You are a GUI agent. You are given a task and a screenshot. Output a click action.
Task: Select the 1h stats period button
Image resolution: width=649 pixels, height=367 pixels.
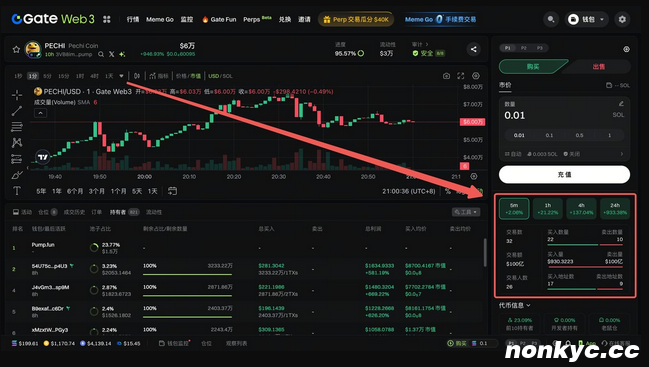548,209
